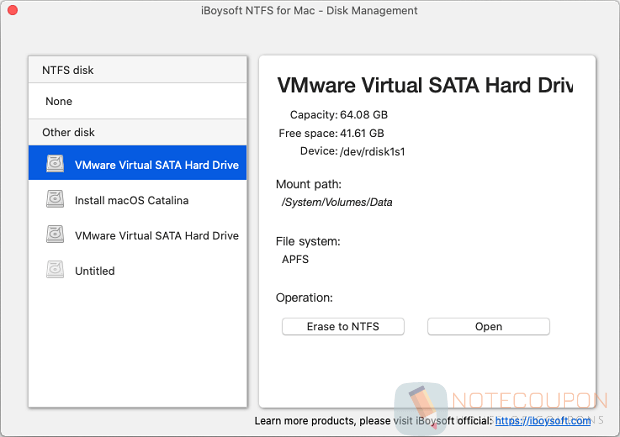Click the Other disk section header

tap(138, 132)
